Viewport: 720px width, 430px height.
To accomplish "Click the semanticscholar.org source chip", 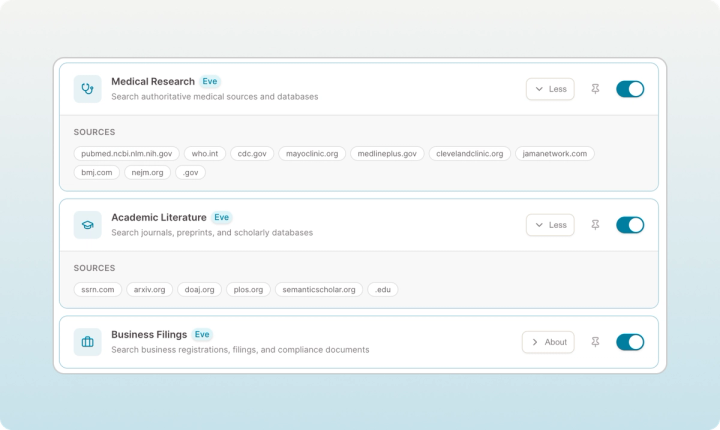I will pos(319,289).
